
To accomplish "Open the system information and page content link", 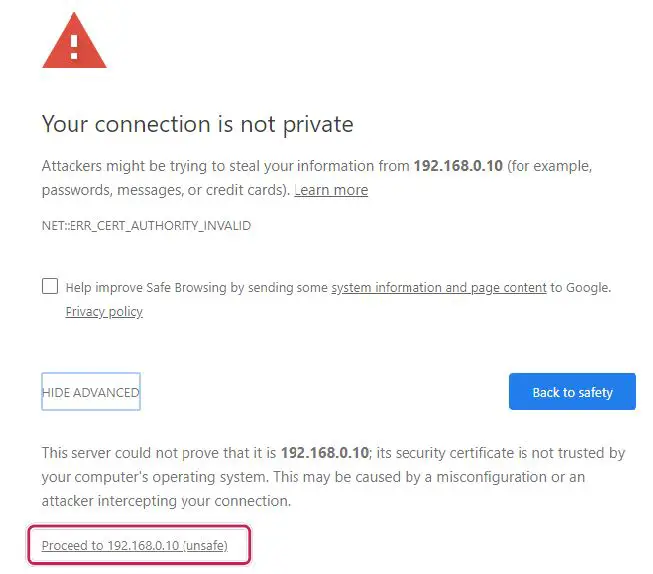I will (439, 288).
